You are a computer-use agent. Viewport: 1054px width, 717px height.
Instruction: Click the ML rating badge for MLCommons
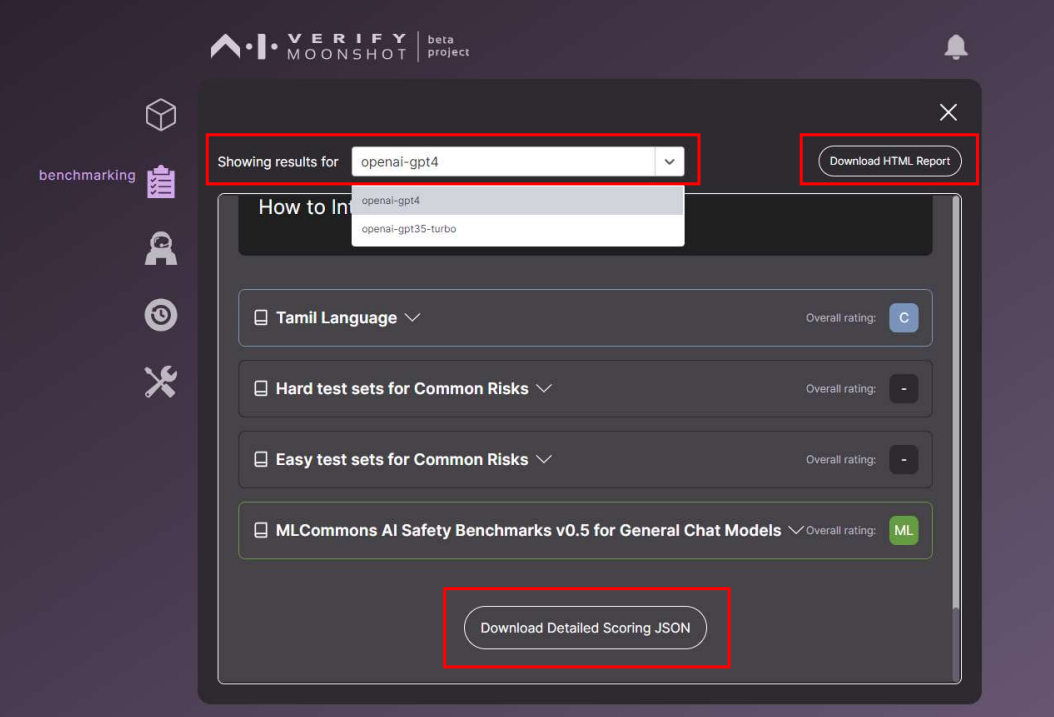coord(903,530)
